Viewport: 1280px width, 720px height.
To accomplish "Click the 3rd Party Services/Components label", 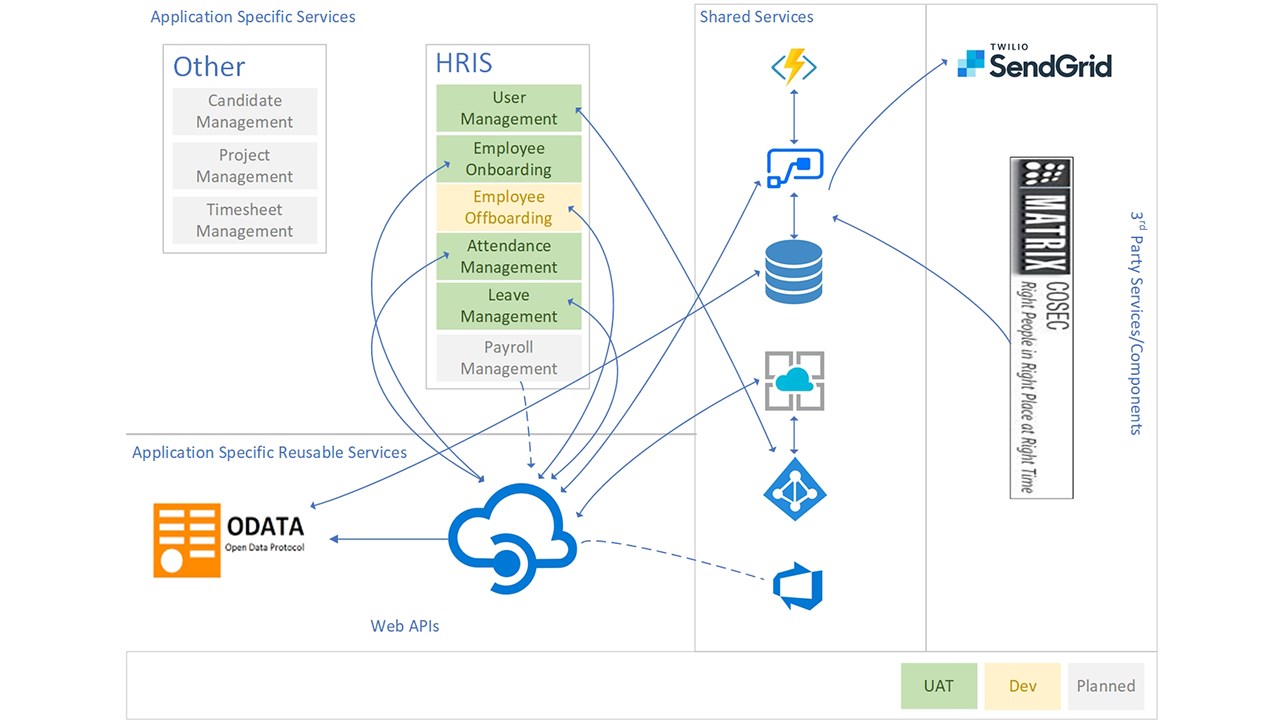I will tap(1137, 322).
